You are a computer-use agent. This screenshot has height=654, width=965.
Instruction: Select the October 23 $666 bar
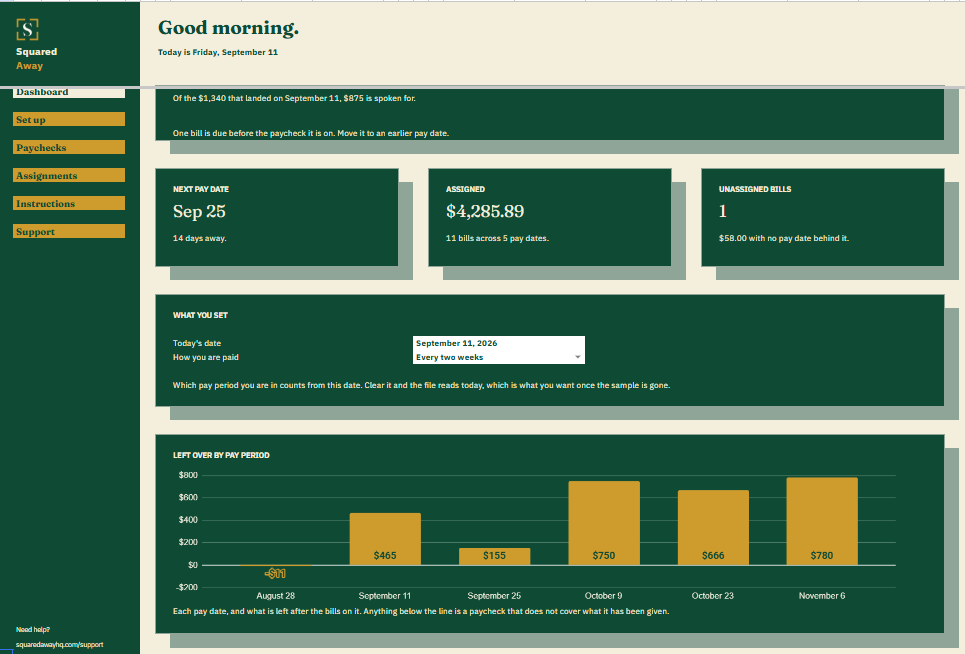(713, 527)
